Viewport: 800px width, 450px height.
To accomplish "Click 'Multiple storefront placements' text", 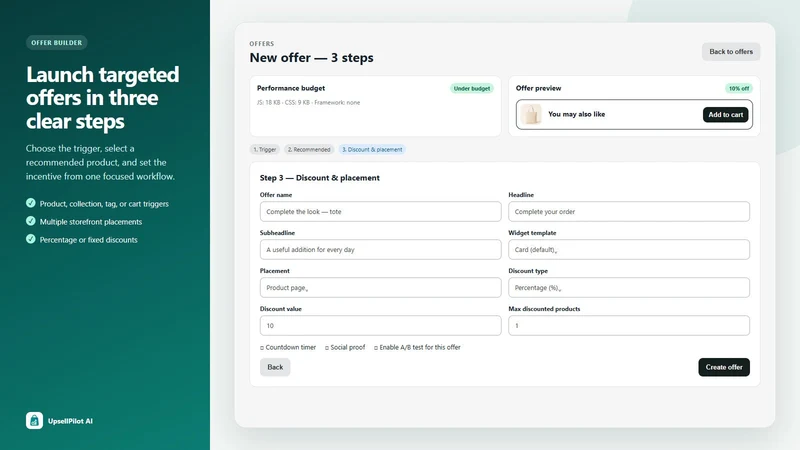I will click(91, 222).
